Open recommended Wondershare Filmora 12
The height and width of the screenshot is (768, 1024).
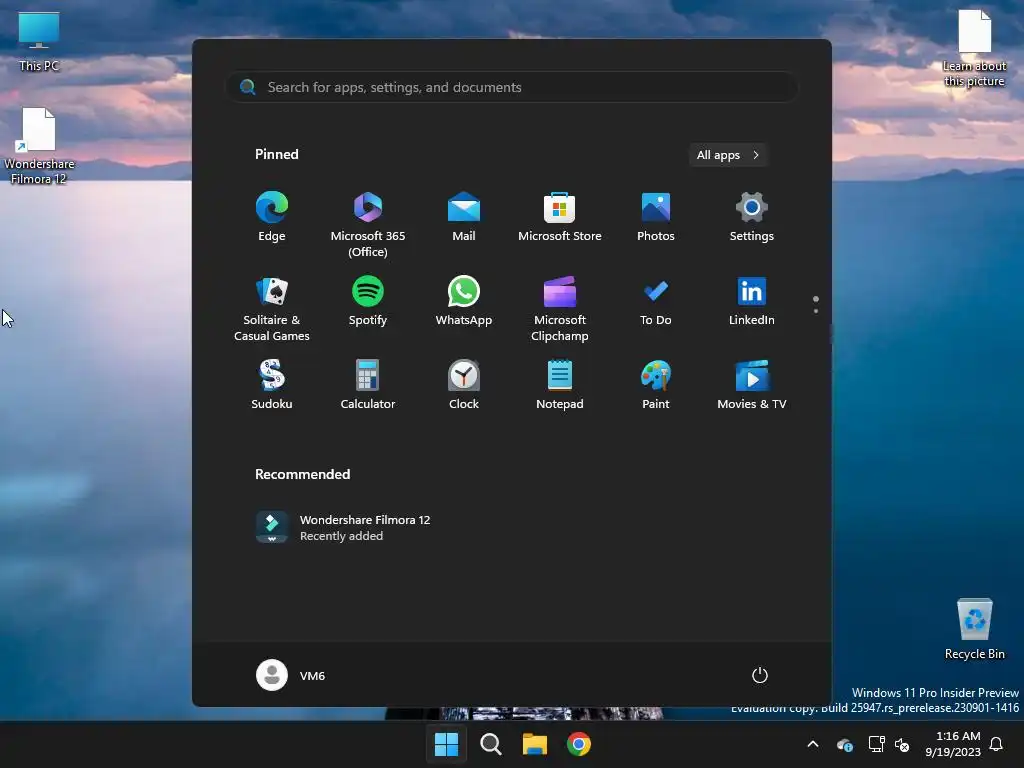tap(344, 528)
